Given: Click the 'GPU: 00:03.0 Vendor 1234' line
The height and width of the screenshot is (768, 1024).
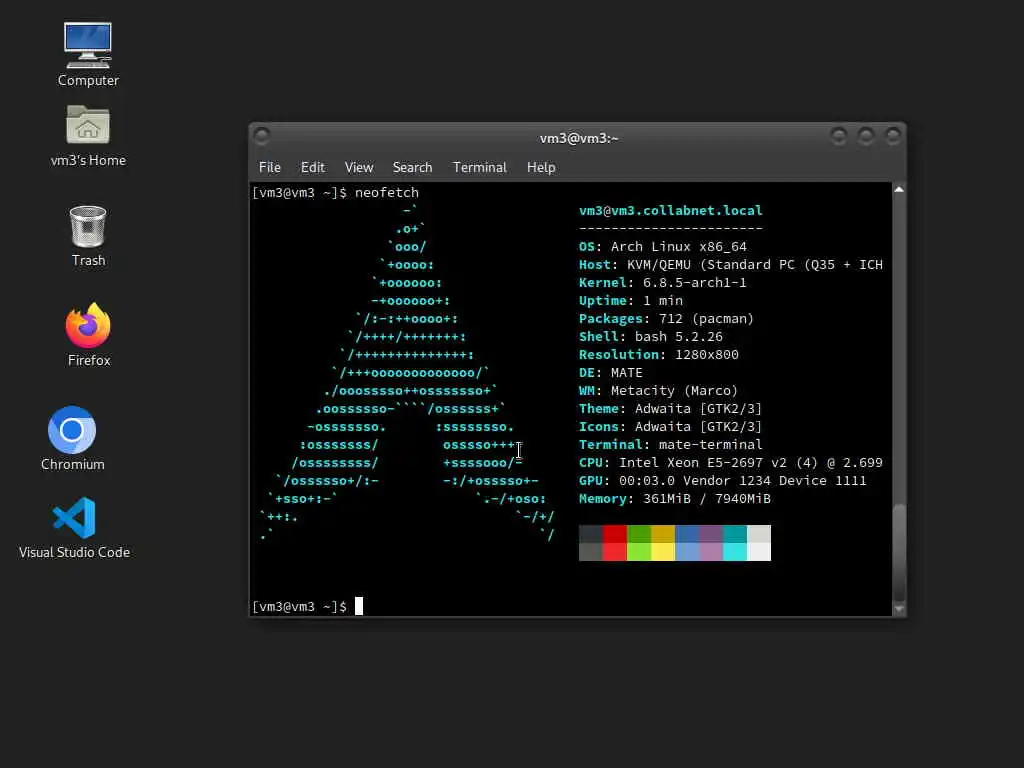Looking at the screenshot, I should (723, 481).
